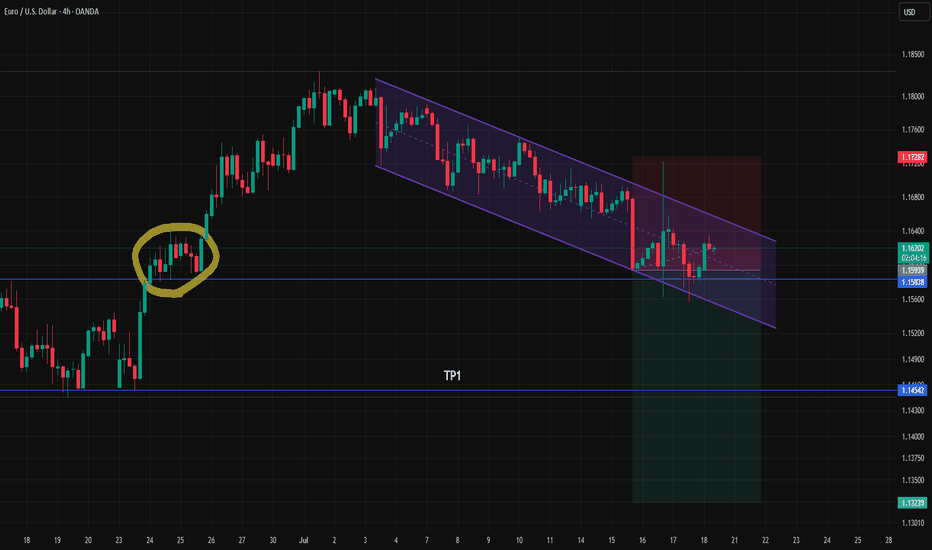Click the Jul label on time axis
Viewport: 932px width, 550px height.
pyautogui.click(x=304, y=540)
